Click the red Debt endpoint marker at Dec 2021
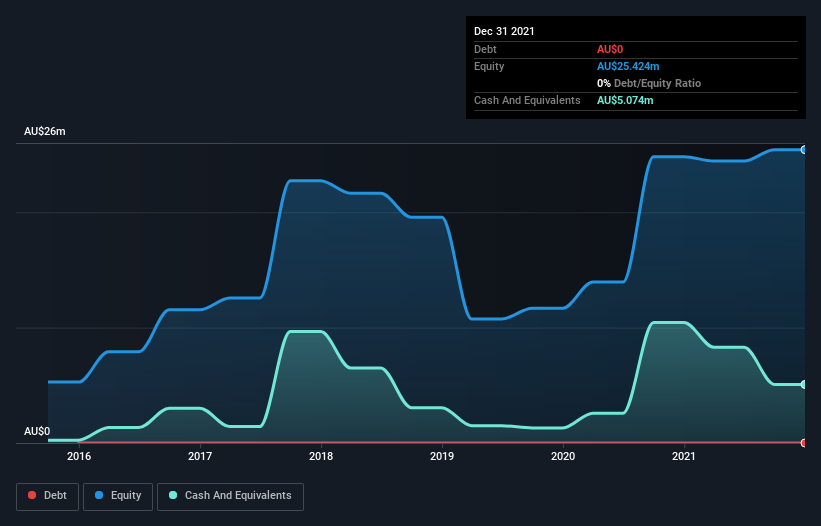The width and height of the screenshot is (821, 526). click(804, 443)
